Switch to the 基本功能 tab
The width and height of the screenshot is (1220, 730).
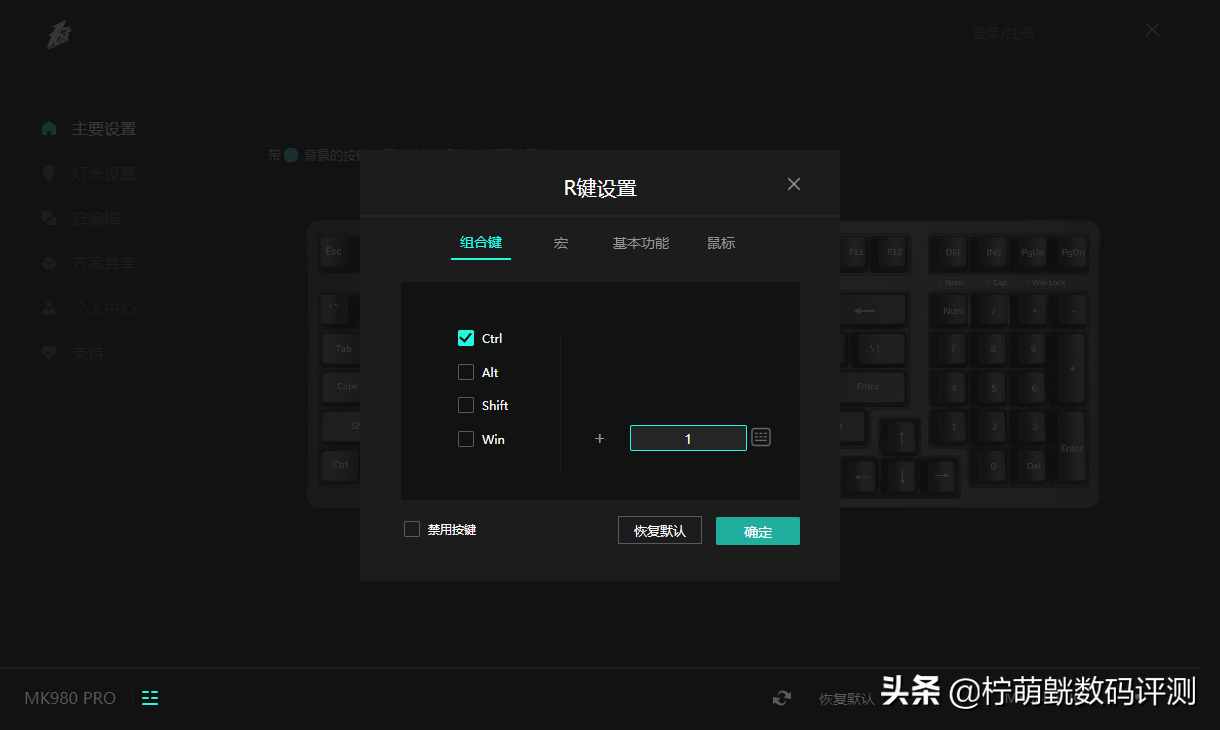coord(641,243)
